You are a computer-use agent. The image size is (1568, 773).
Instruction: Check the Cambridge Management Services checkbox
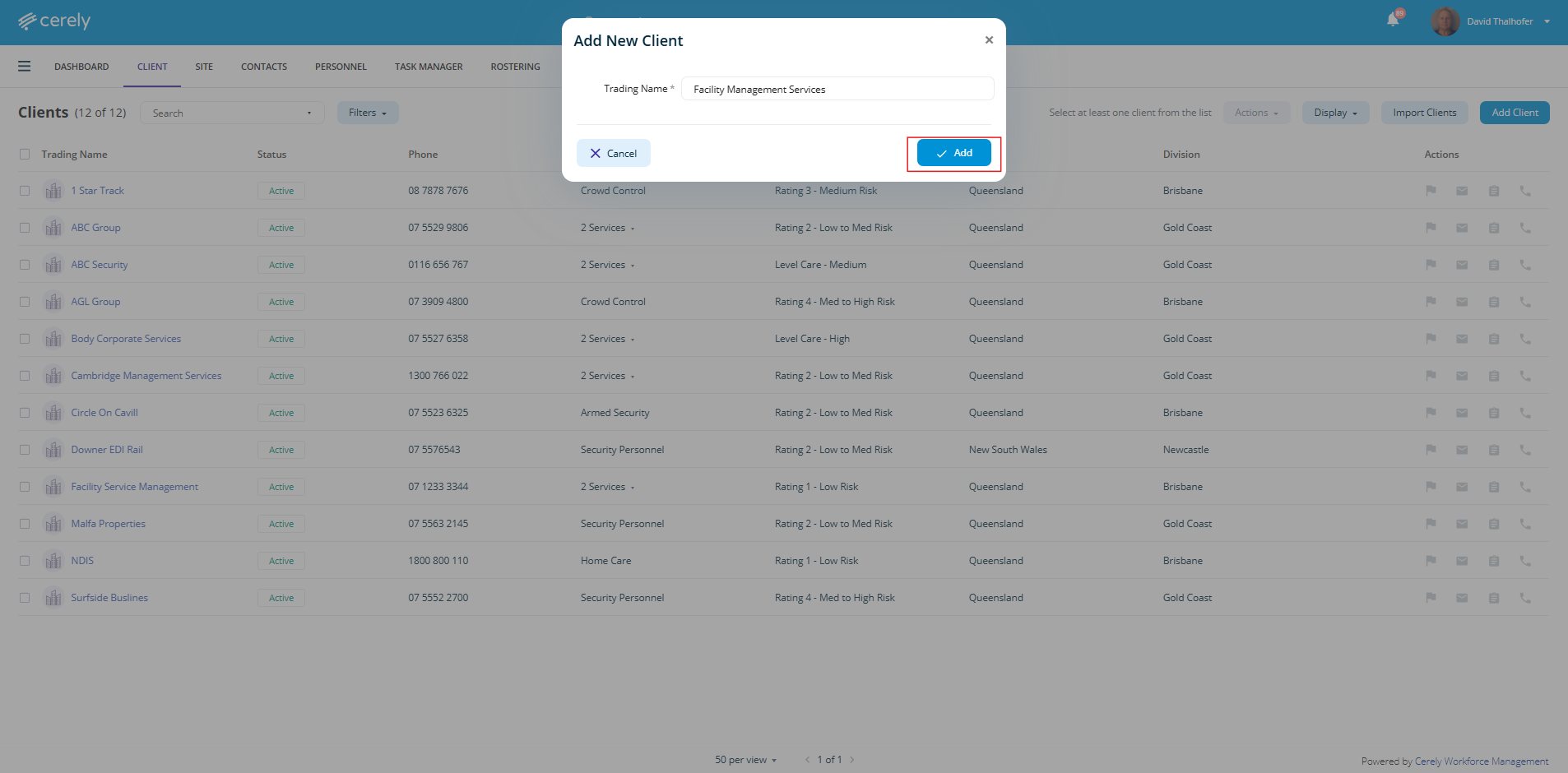pyautogui.click(x=25, y=376)
